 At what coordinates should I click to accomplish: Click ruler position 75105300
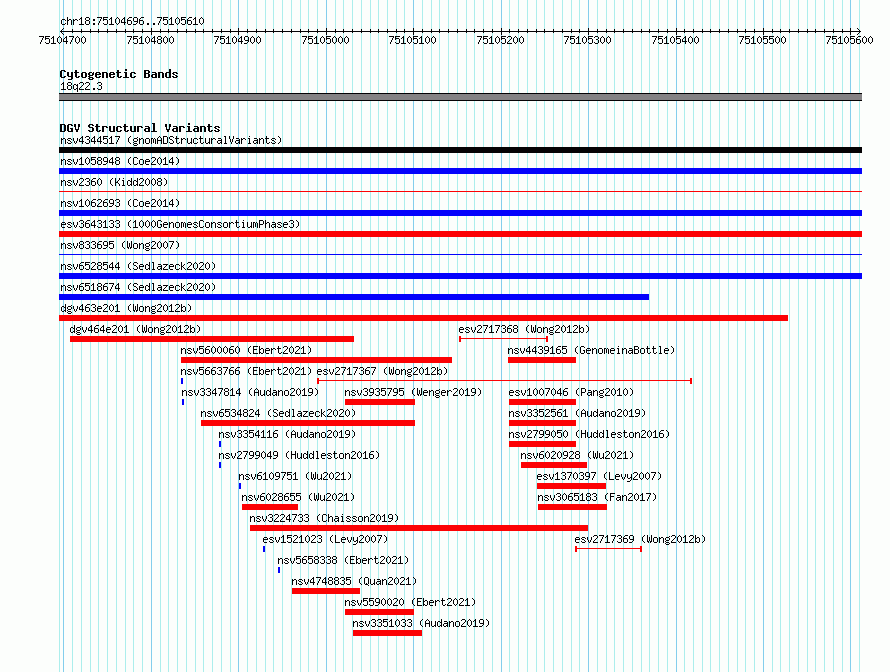[x=587, y=40]
